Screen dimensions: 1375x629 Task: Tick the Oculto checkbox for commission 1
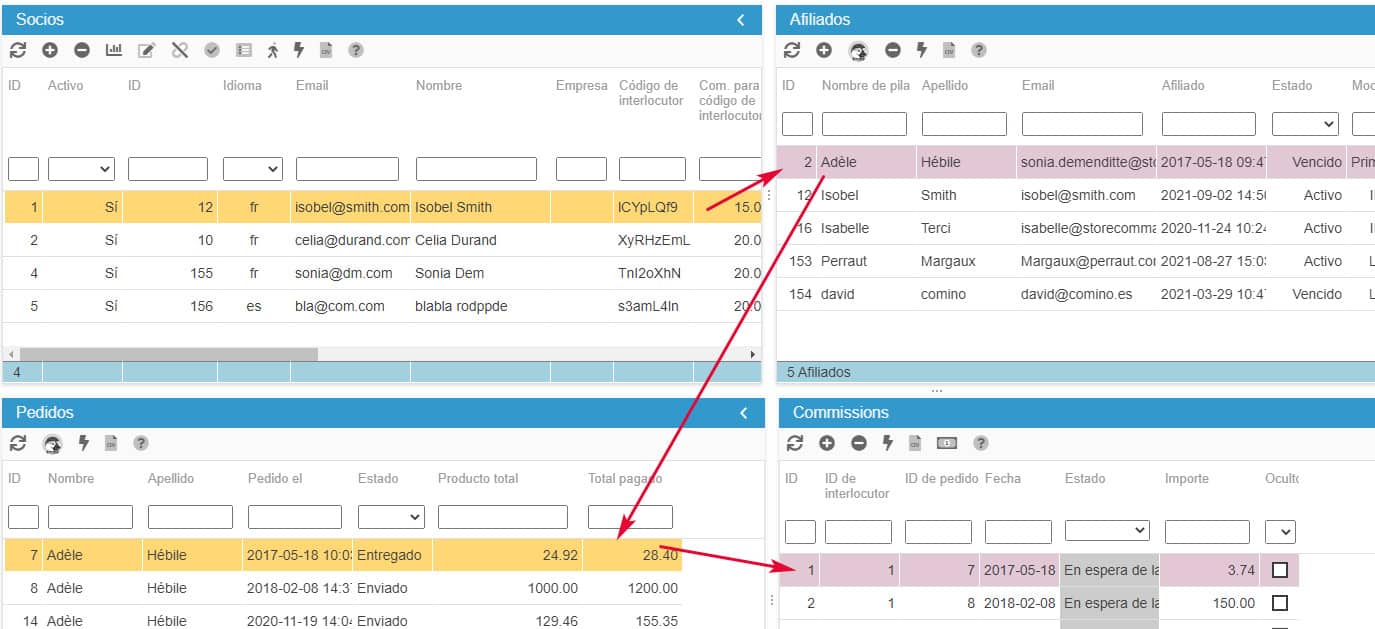pyautogui.click(x=1279, y=570)
